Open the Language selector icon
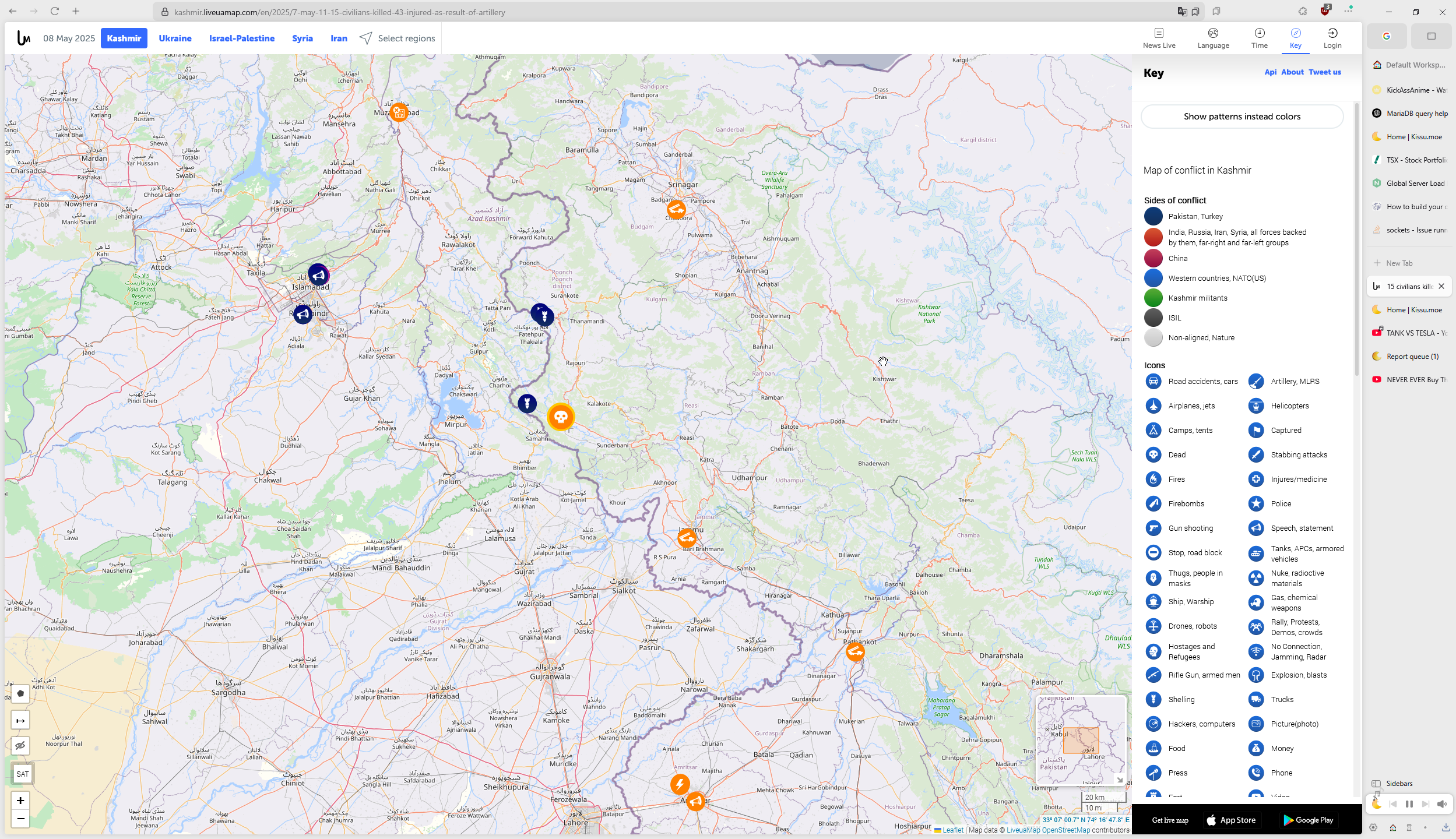The width and height of the screenshot is (1456, 839). point(1213,38)
